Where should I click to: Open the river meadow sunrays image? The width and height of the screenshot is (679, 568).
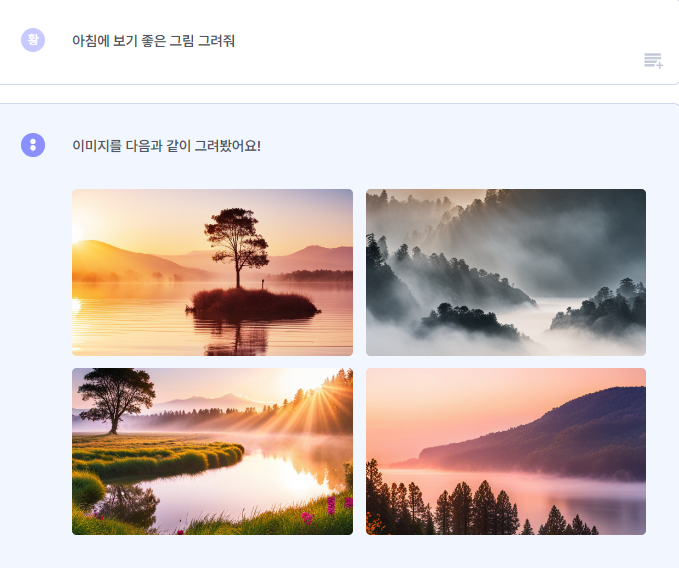pyautogui.click(x=212, y=452)
